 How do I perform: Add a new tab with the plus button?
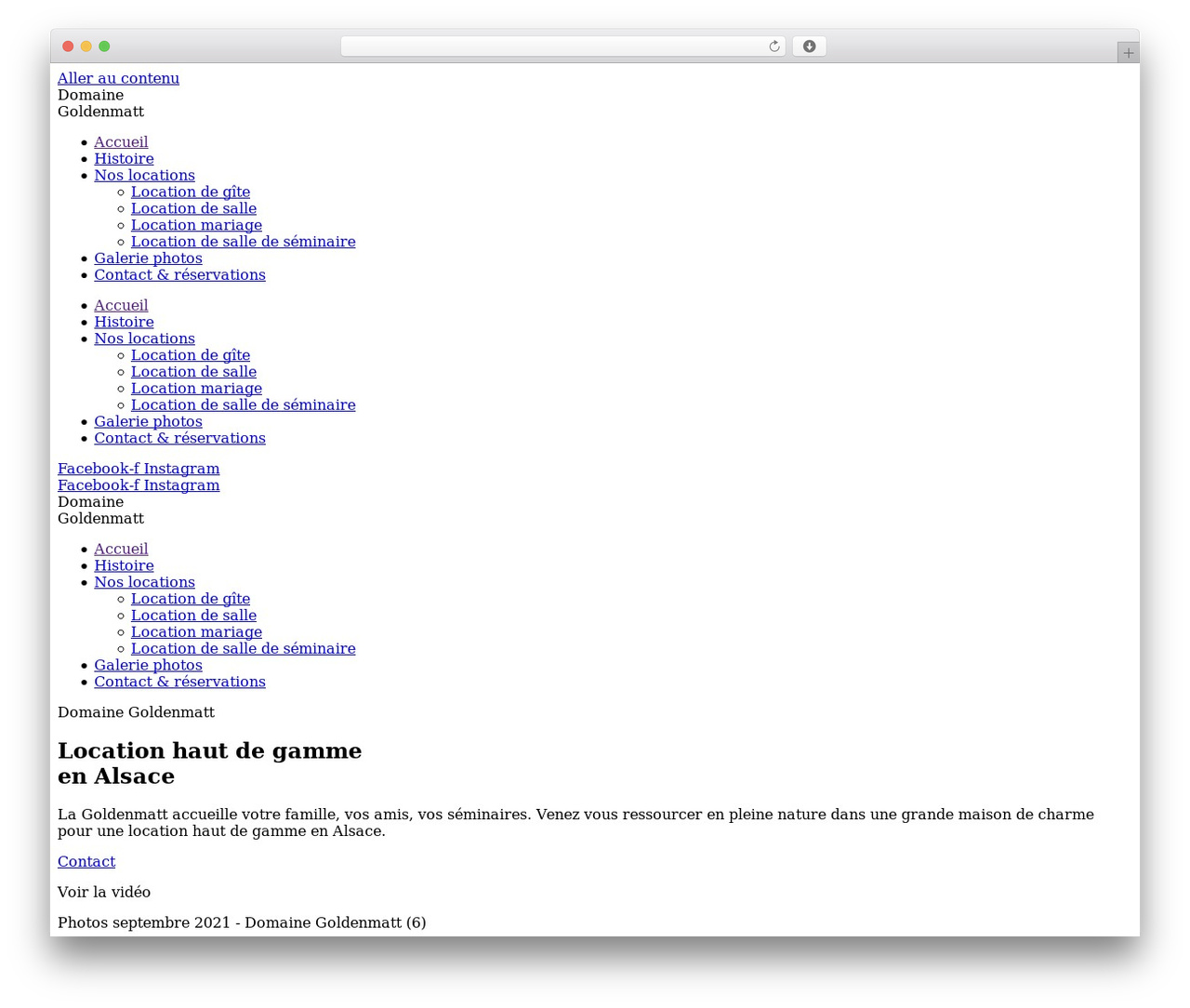[x=1128, y=53]
